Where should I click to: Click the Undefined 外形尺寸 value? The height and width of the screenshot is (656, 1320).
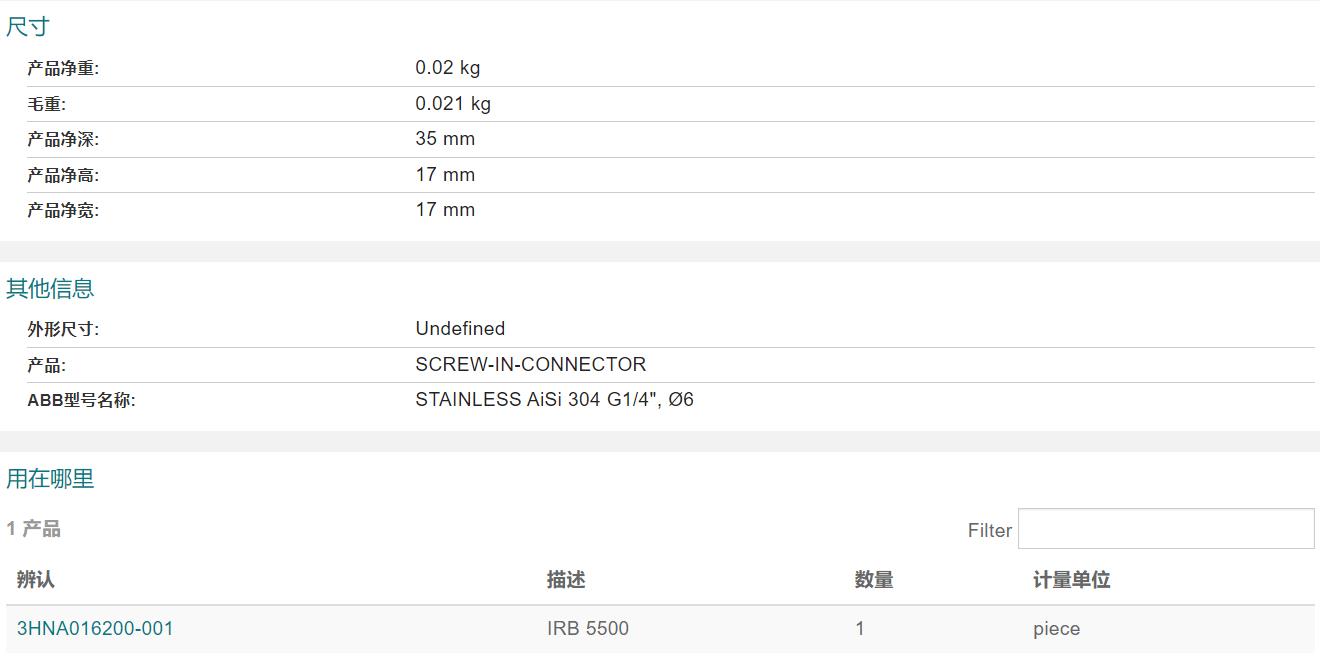[x=460, y=329]
